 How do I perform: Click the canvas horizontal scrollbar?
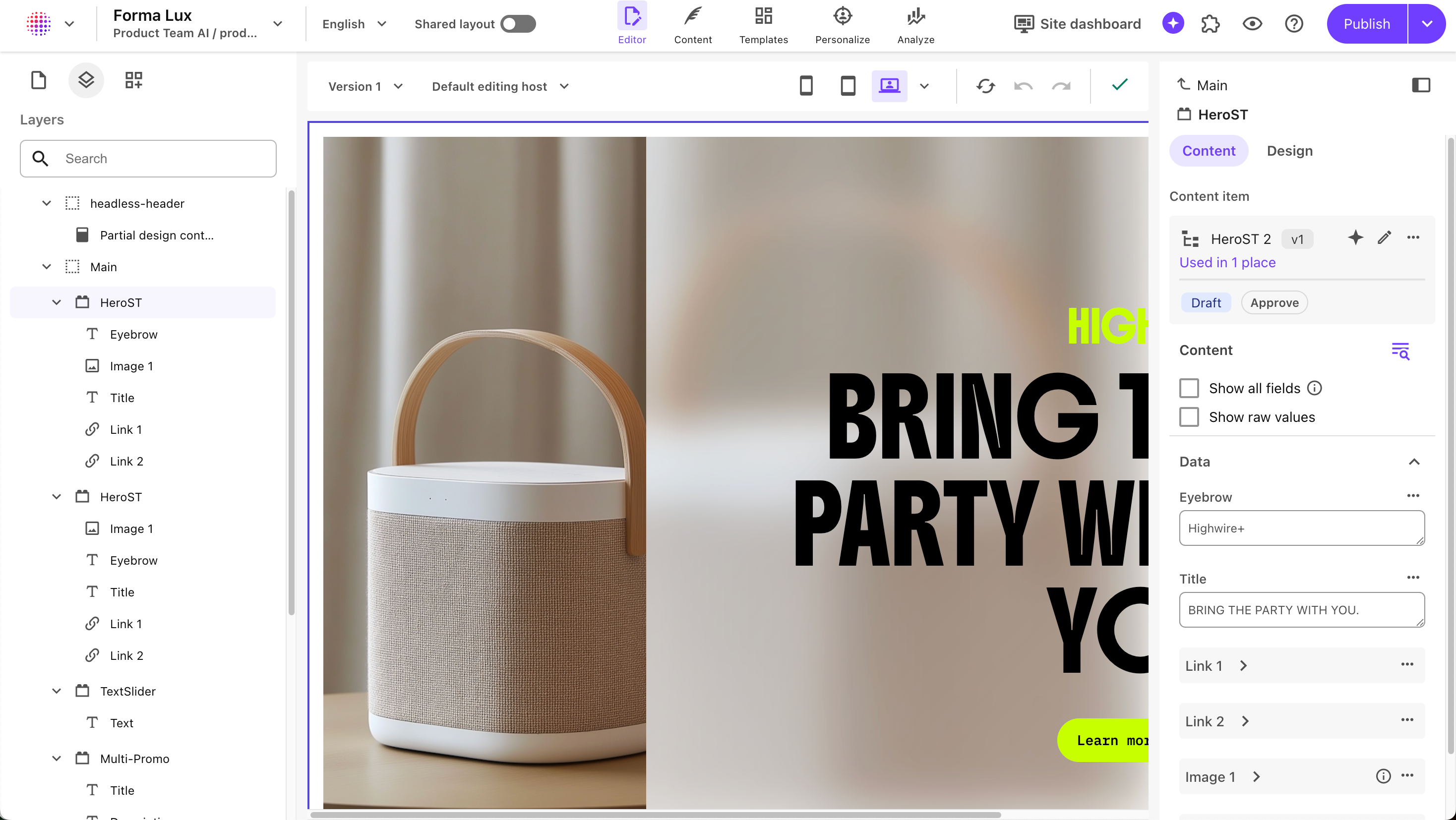656,815
